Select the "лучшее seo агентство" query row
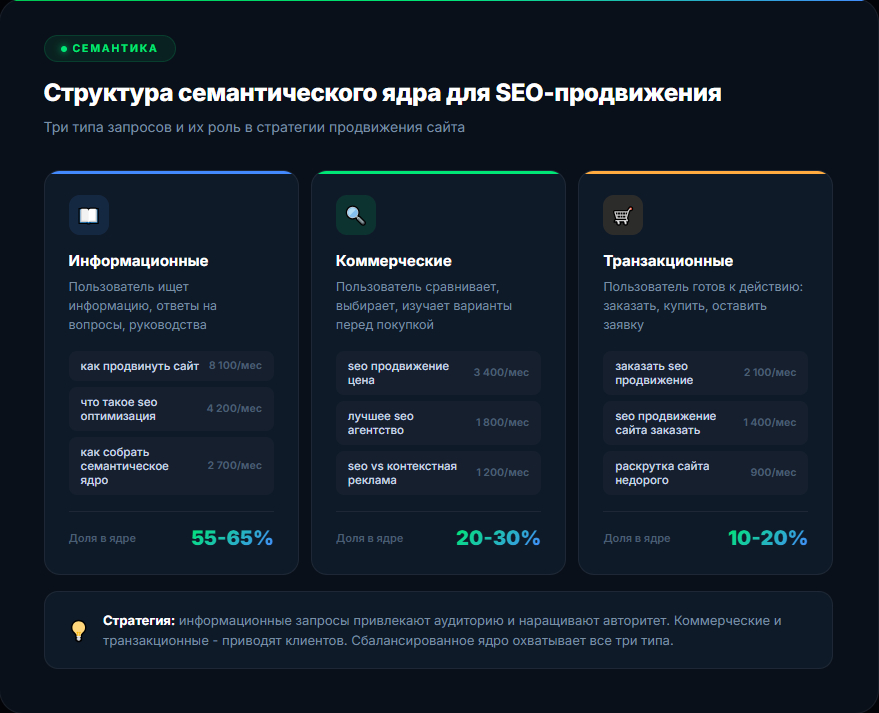879x713 pixels. [438, 423]
